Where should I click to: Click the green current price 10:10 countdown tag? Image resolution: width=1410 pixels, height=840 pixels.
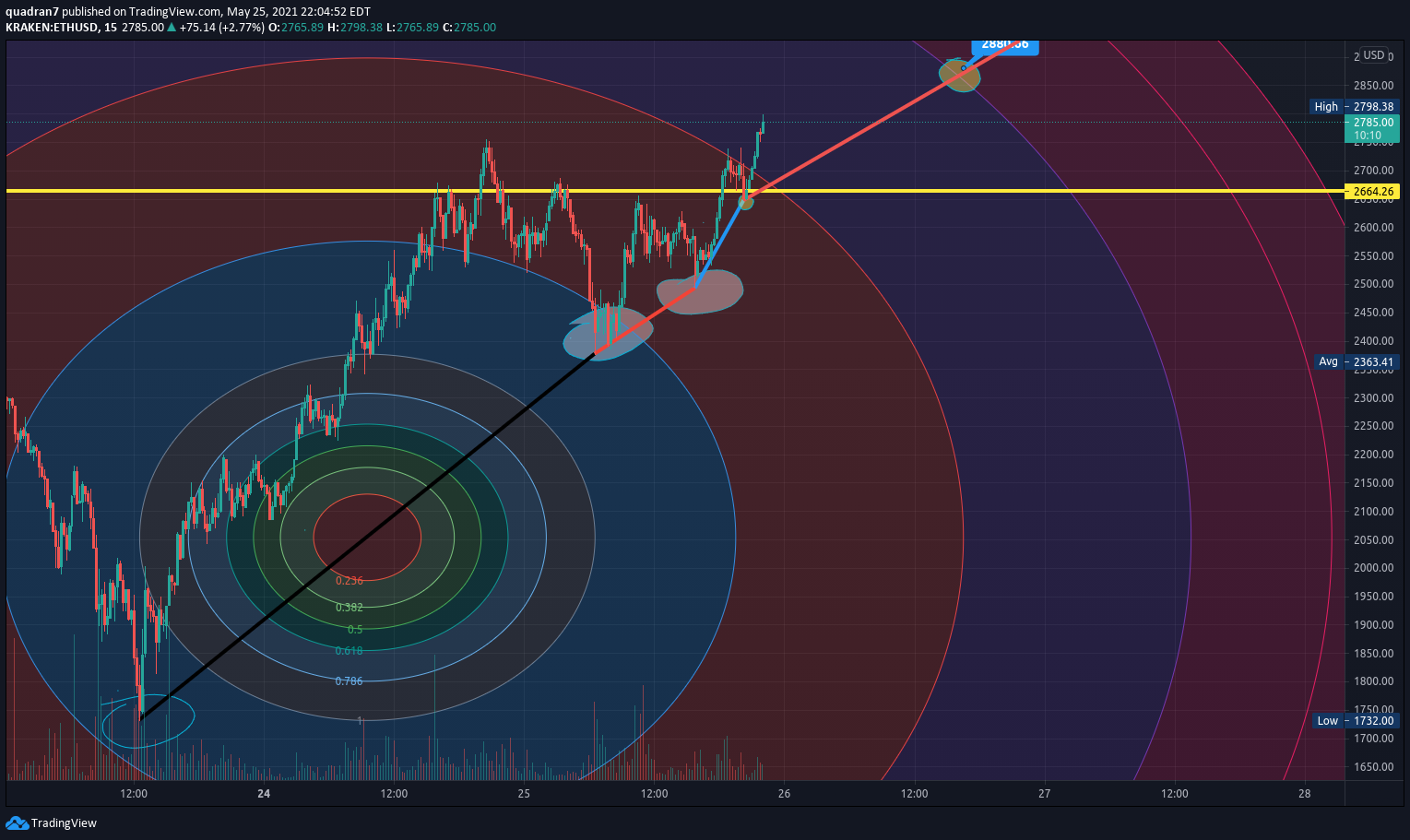pyautogui.click(x=1372, y=128)
